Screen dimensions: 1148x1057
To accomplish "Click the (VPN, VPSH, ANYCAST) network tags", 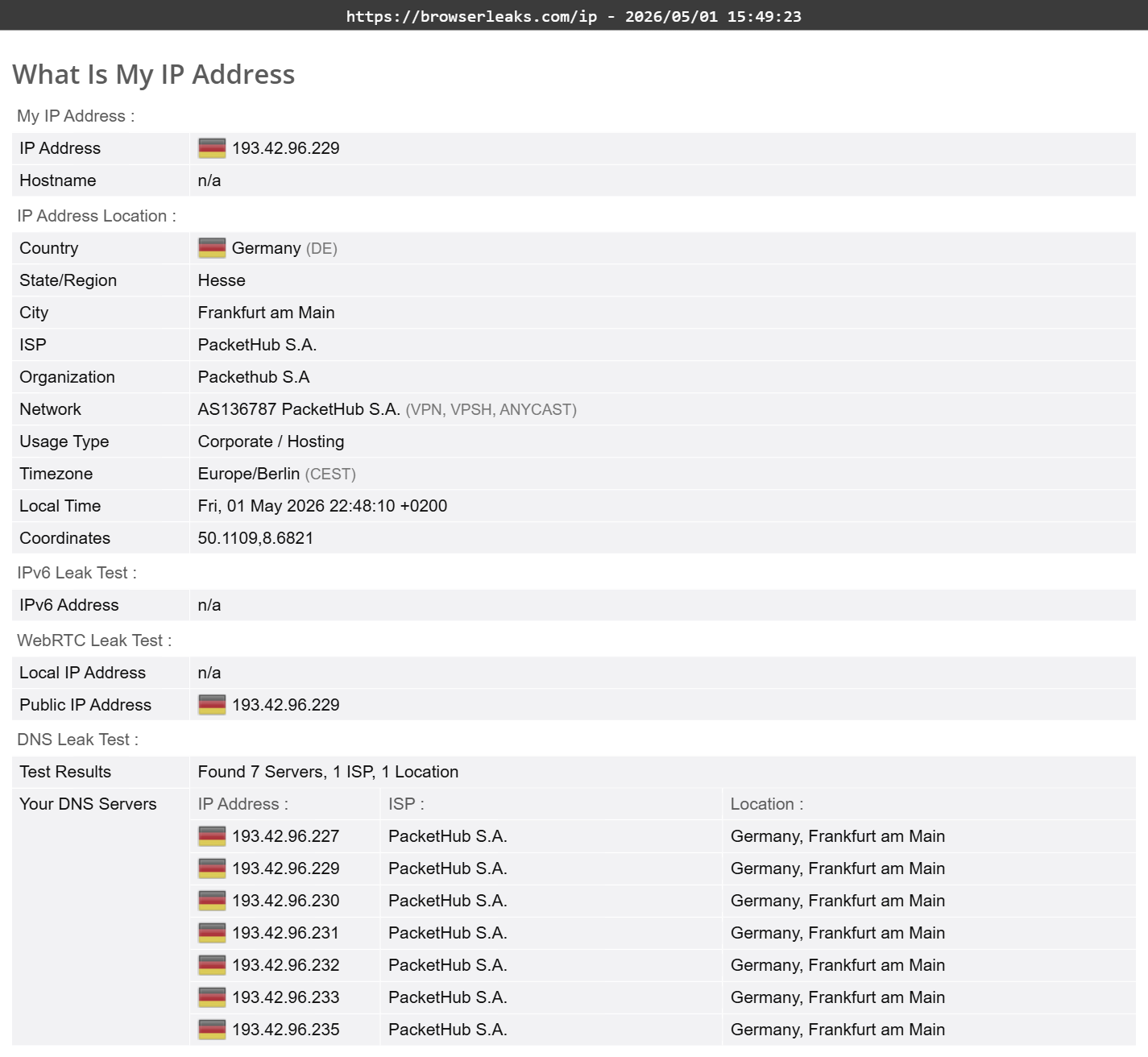I will [x=491, y=409].
